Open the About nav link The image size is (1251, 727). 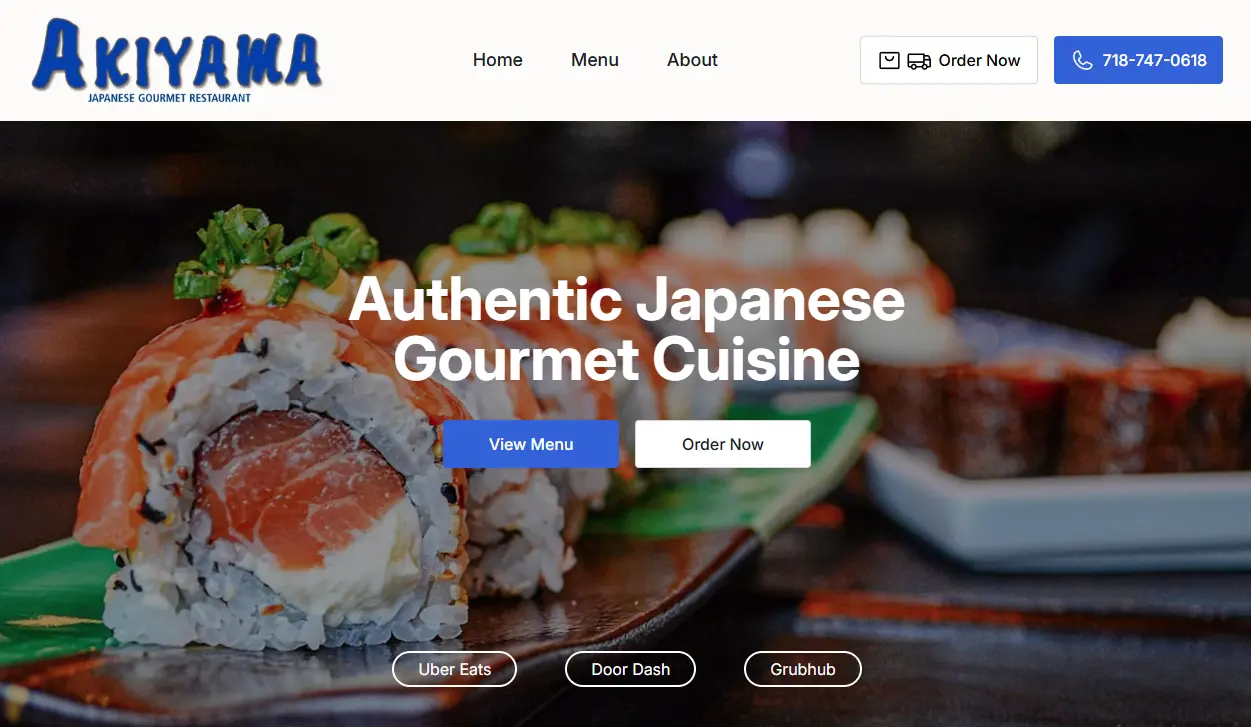(x=692, y=60)
